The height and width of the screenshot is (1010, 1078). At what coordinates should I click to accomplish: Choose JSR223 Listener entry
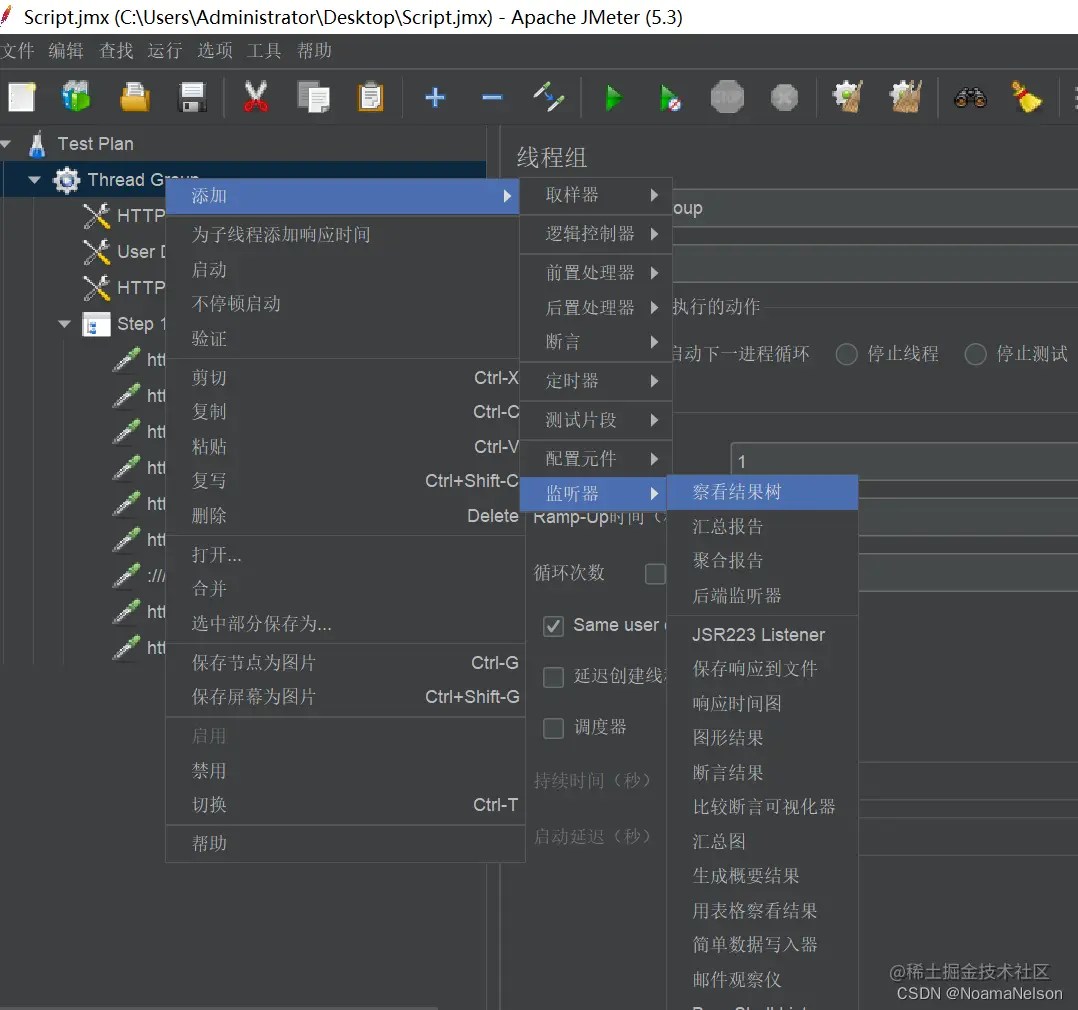[x=762, y=635]
